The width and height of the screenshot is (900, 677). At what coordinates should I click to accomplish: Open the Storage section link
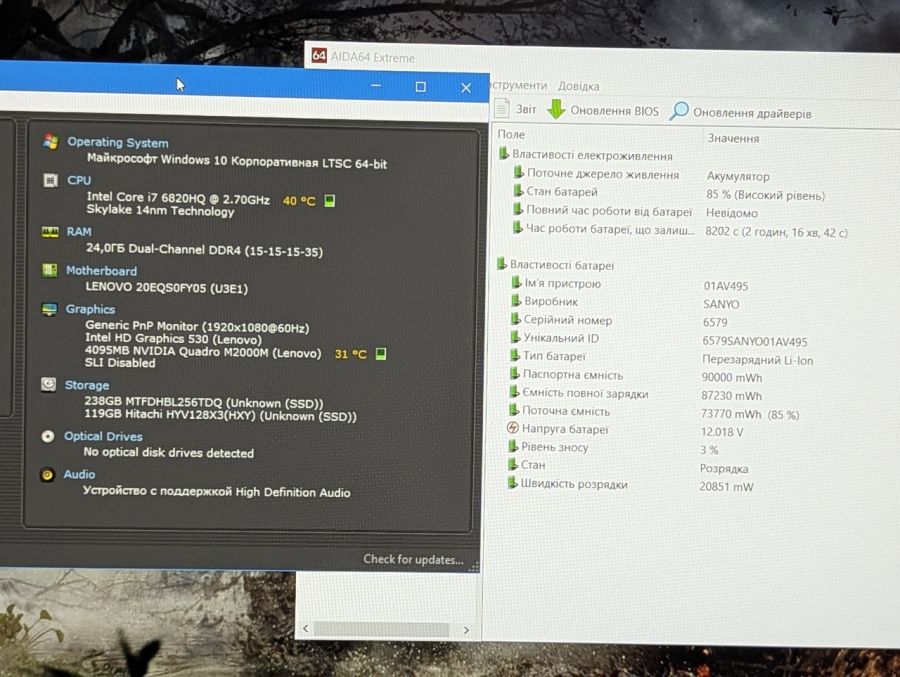click(x=87, y=385)
